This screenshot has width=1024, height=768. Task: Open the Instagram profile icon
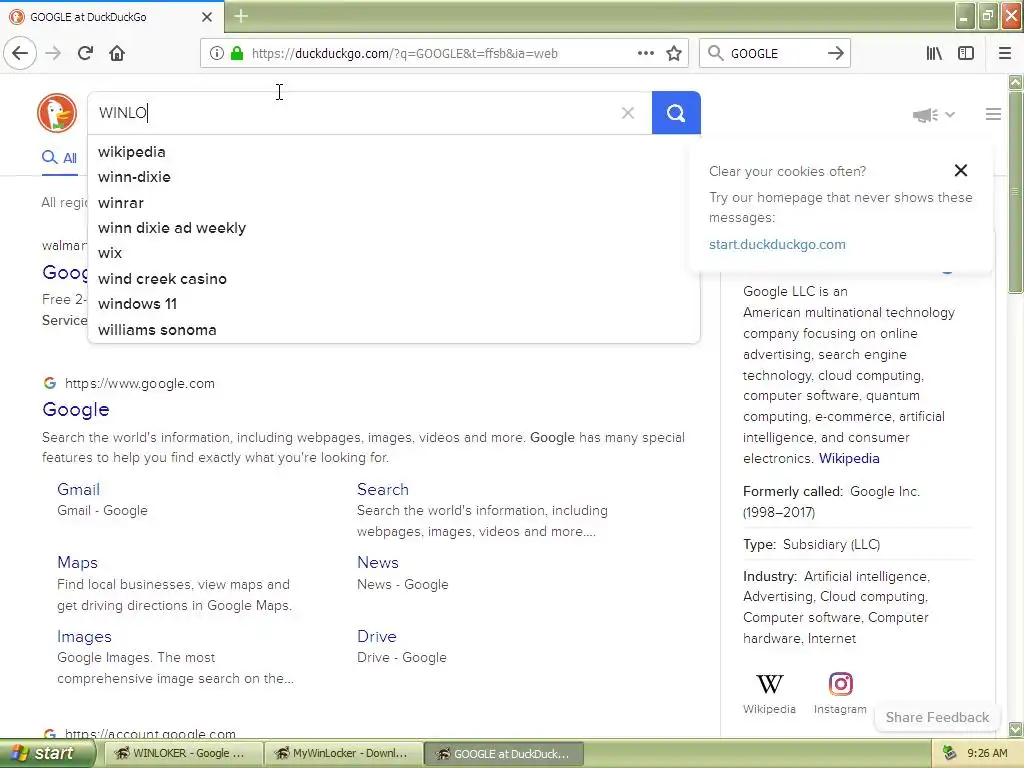click(x=840, y=684)
